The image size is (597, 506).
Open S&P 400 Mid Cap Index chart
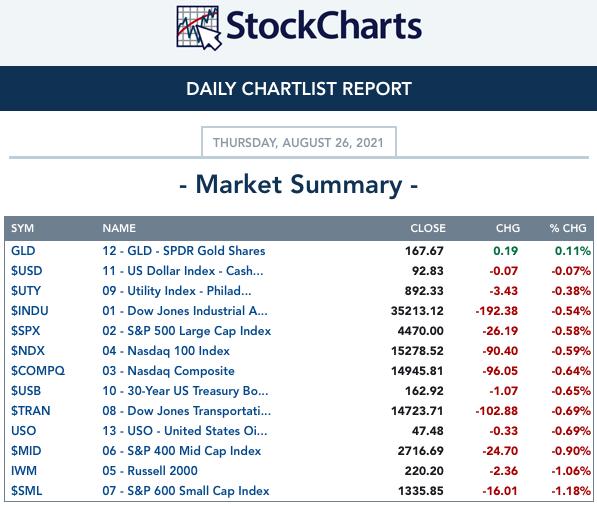(x=182, y=451)
